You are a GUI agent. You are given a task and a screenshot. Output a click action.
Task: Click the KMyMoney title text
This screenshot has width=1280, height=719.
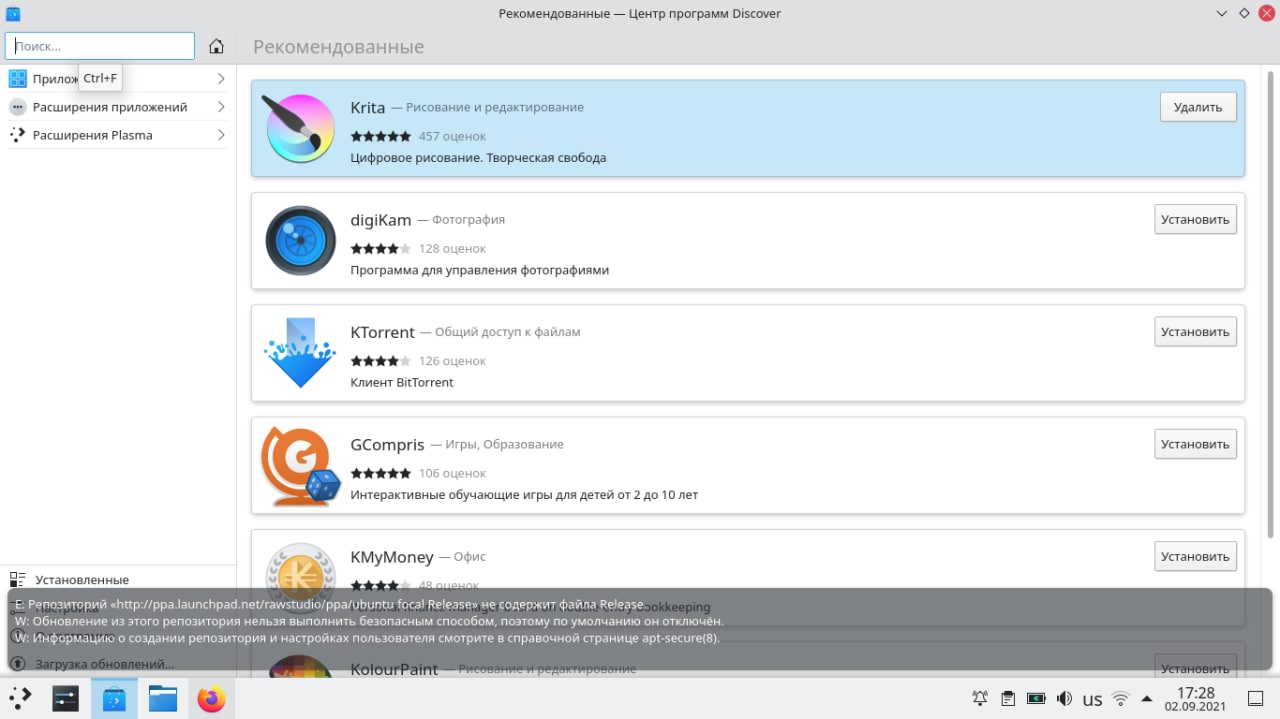click(392, 556)
